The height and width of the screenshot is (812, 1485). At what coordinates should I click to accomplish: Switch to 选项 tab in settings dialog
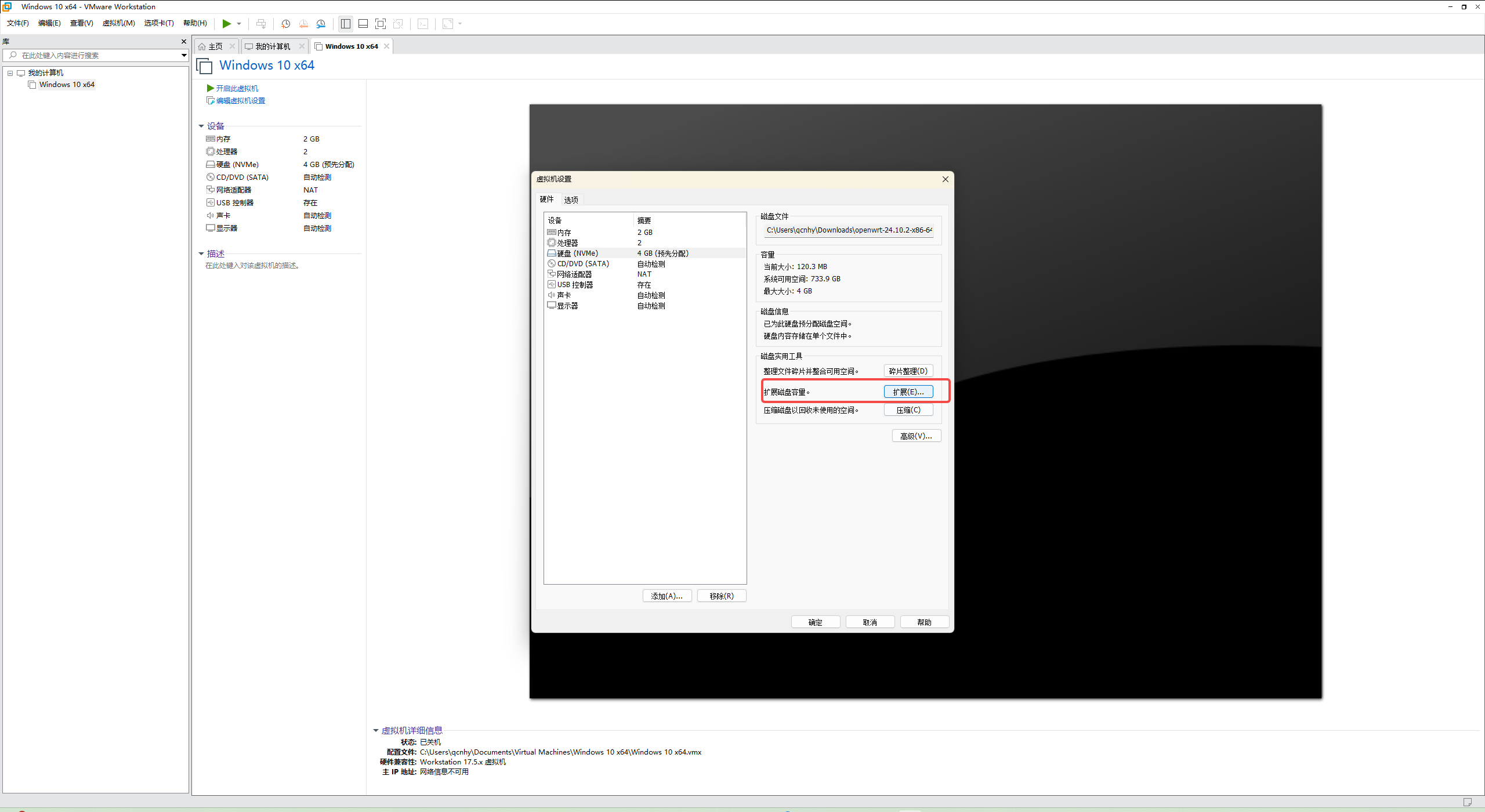pyautogui.click(x=571, y=200)
